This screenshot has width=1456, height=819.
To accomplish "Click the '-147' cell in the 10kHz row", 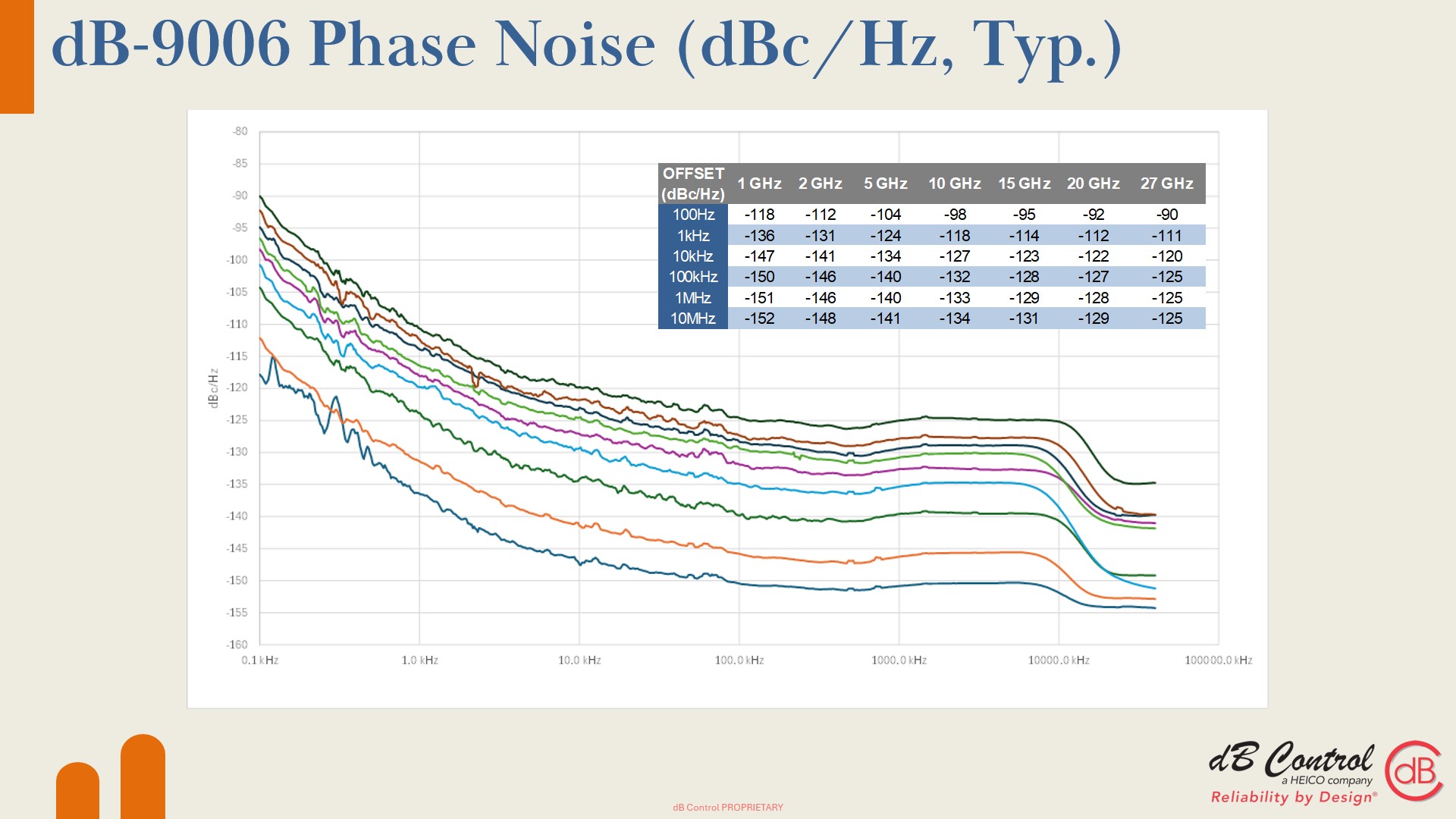I will (759, 256).
